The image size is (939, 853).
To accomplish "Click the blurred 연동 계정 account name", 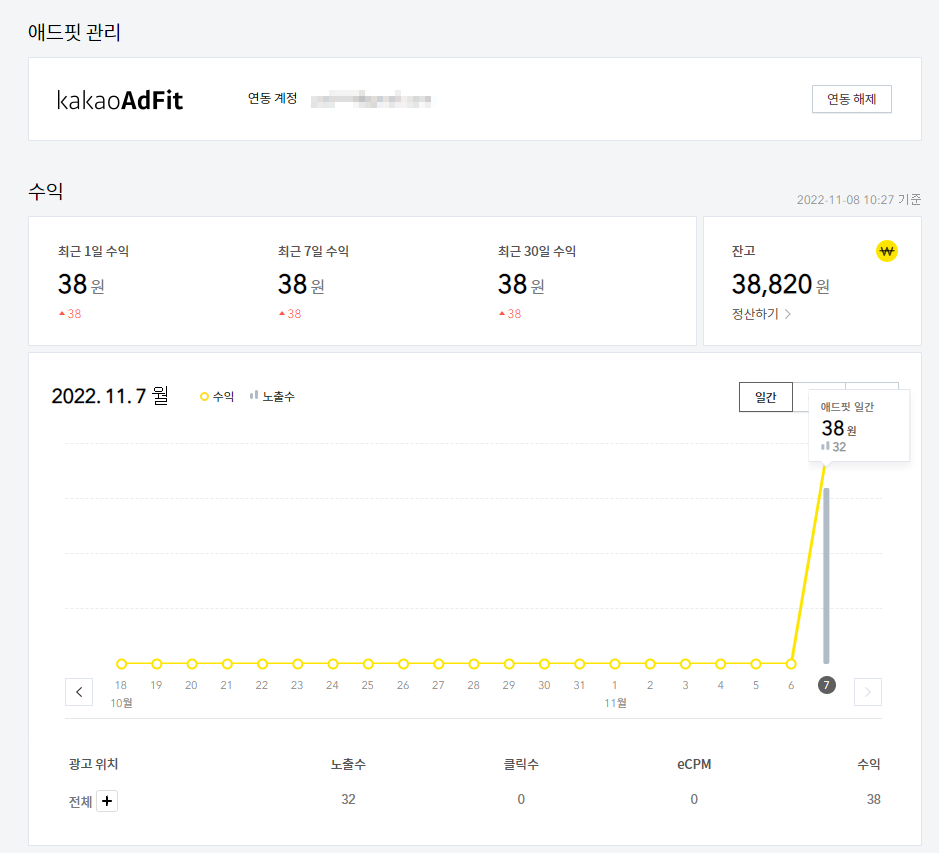I will (371, 99).
